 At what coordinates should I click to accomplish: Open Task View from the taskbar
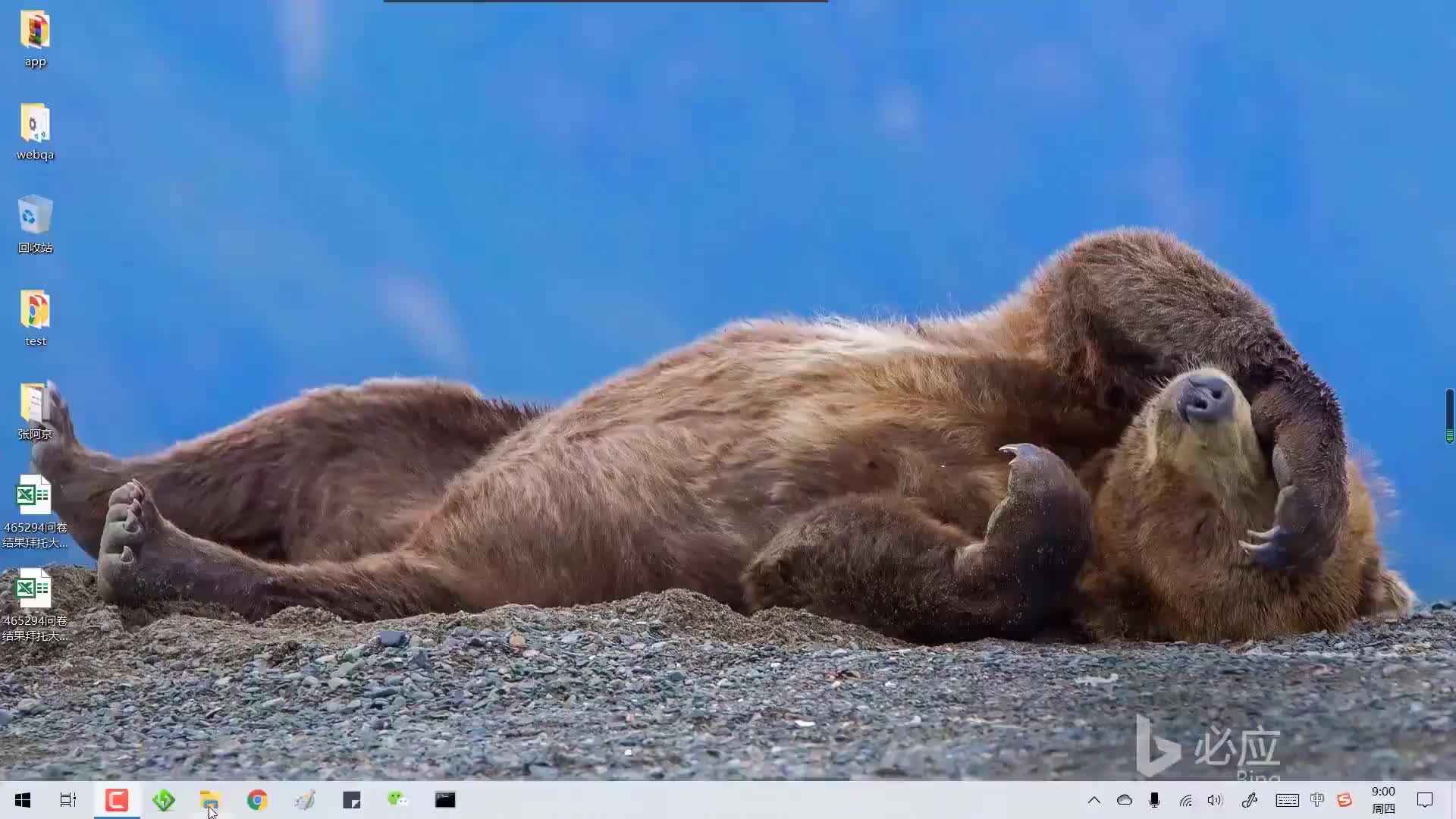pos(68,800)
